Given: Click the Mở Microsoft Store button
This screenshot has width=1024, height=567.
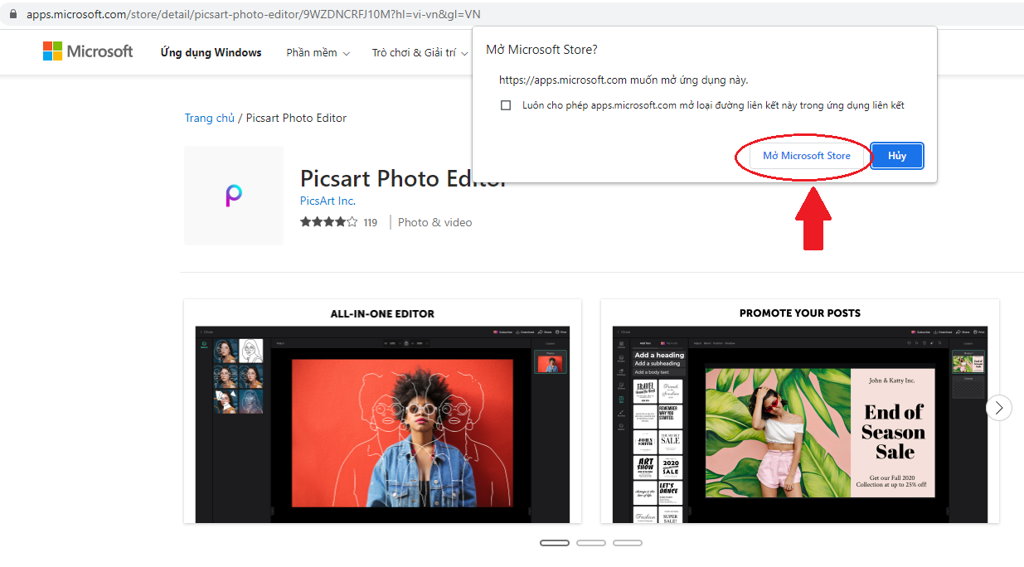Looking at the screenshot, I should 807,155.
